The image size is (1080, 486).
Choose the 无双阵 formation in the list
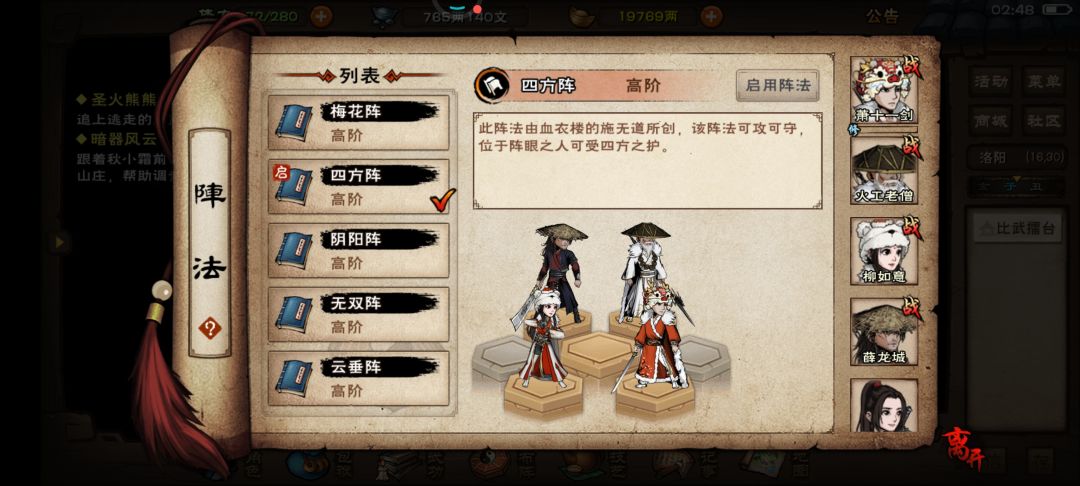tap(358, 315)
